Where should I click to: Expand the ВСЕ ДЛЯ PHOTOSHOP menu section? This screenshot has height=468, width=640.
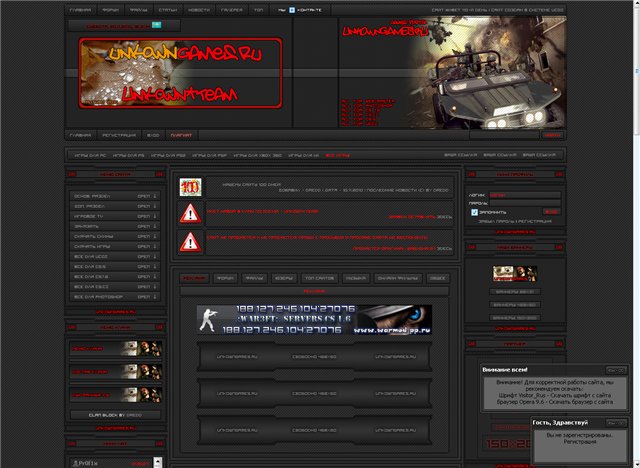(x=115, y=297)
